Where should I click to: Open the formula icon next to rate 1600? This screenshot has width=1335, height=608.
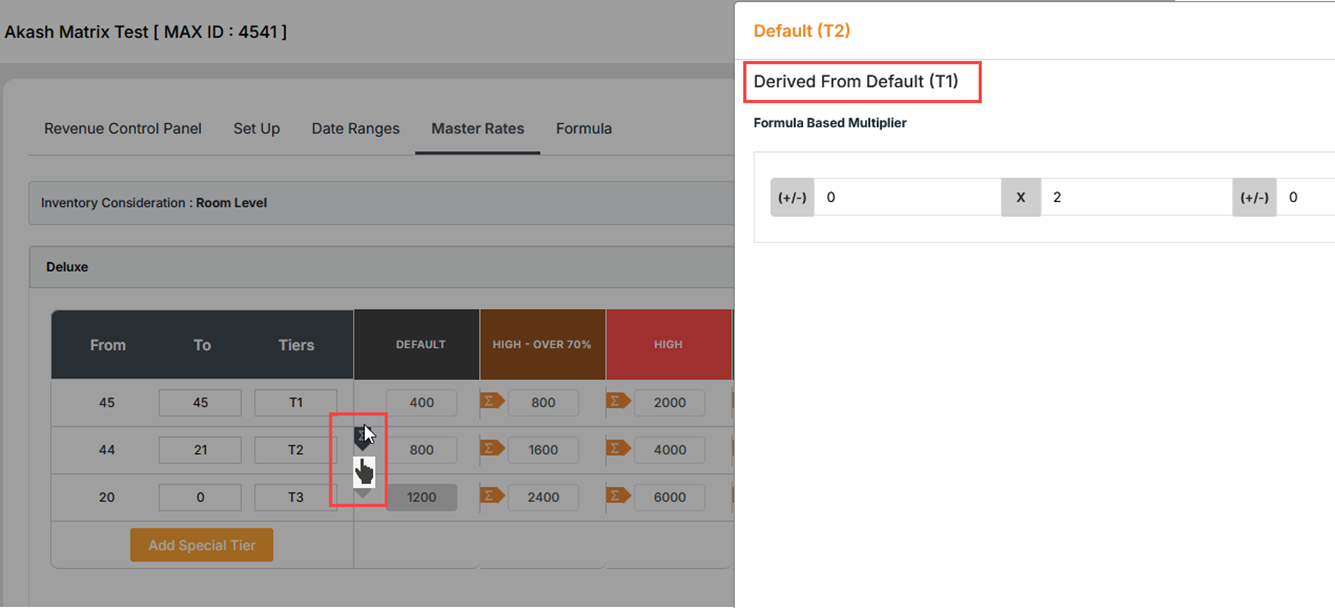492,448
